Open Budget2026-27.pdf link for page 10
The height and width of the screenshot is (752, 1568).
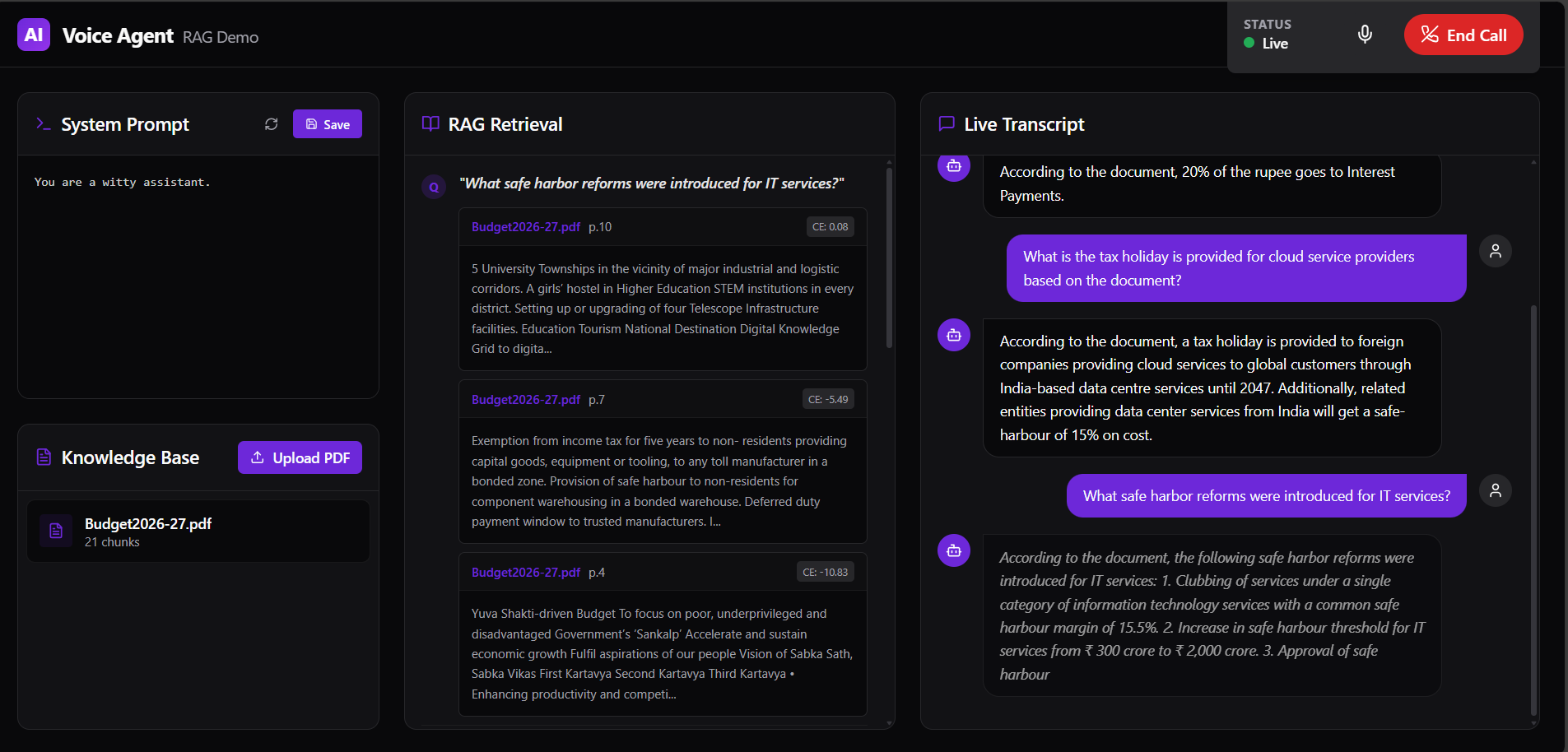(x=525, y=227)
